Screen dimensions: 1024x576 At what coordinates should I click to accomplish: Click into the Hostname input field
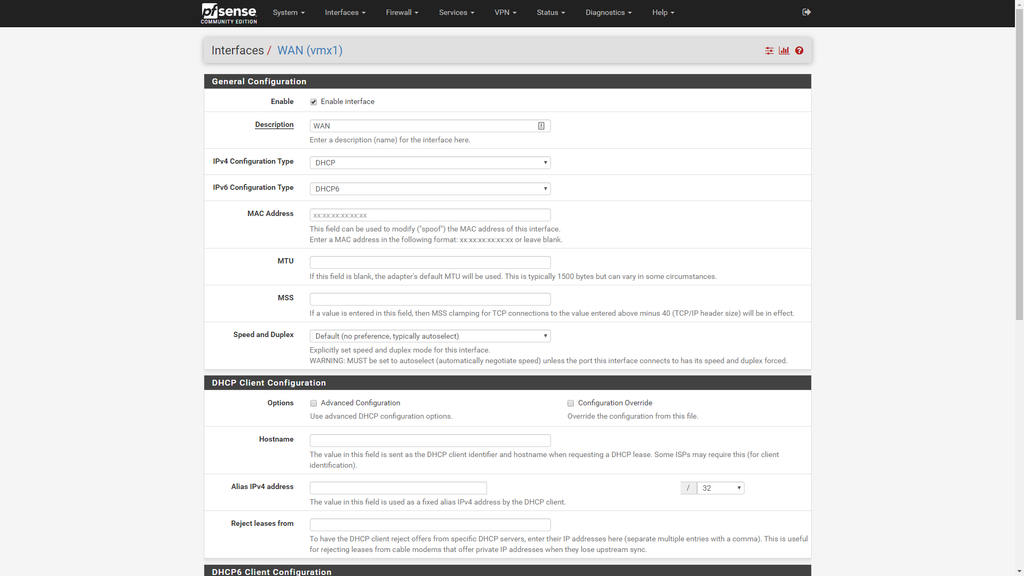[429, 439]
